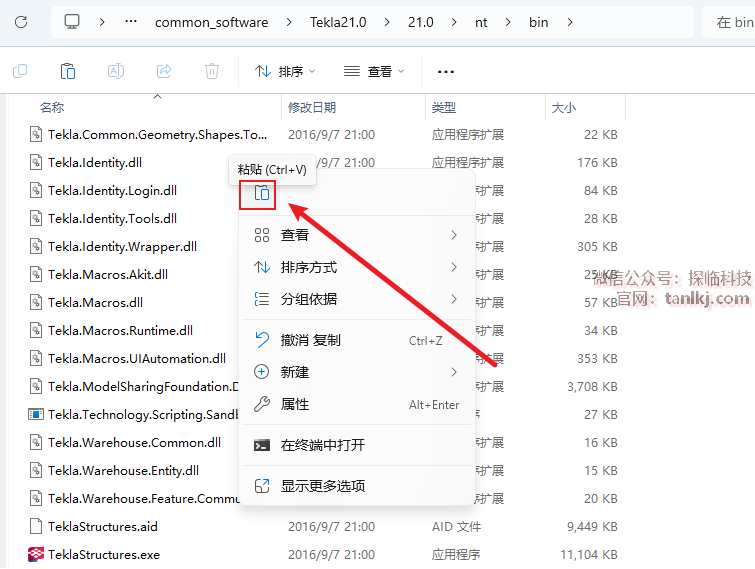Click the TeklaStructures.exe application icon

point(36,554)
